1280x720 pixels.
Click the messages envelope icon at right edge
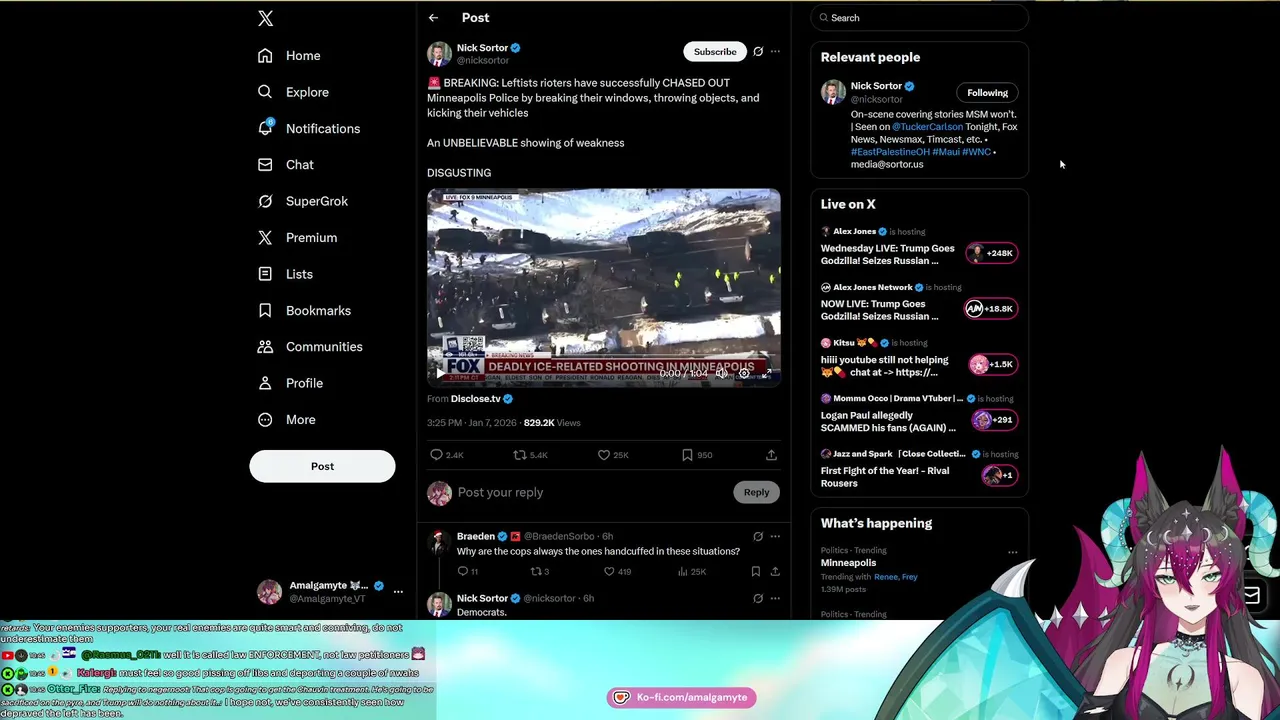[1251, 596]
